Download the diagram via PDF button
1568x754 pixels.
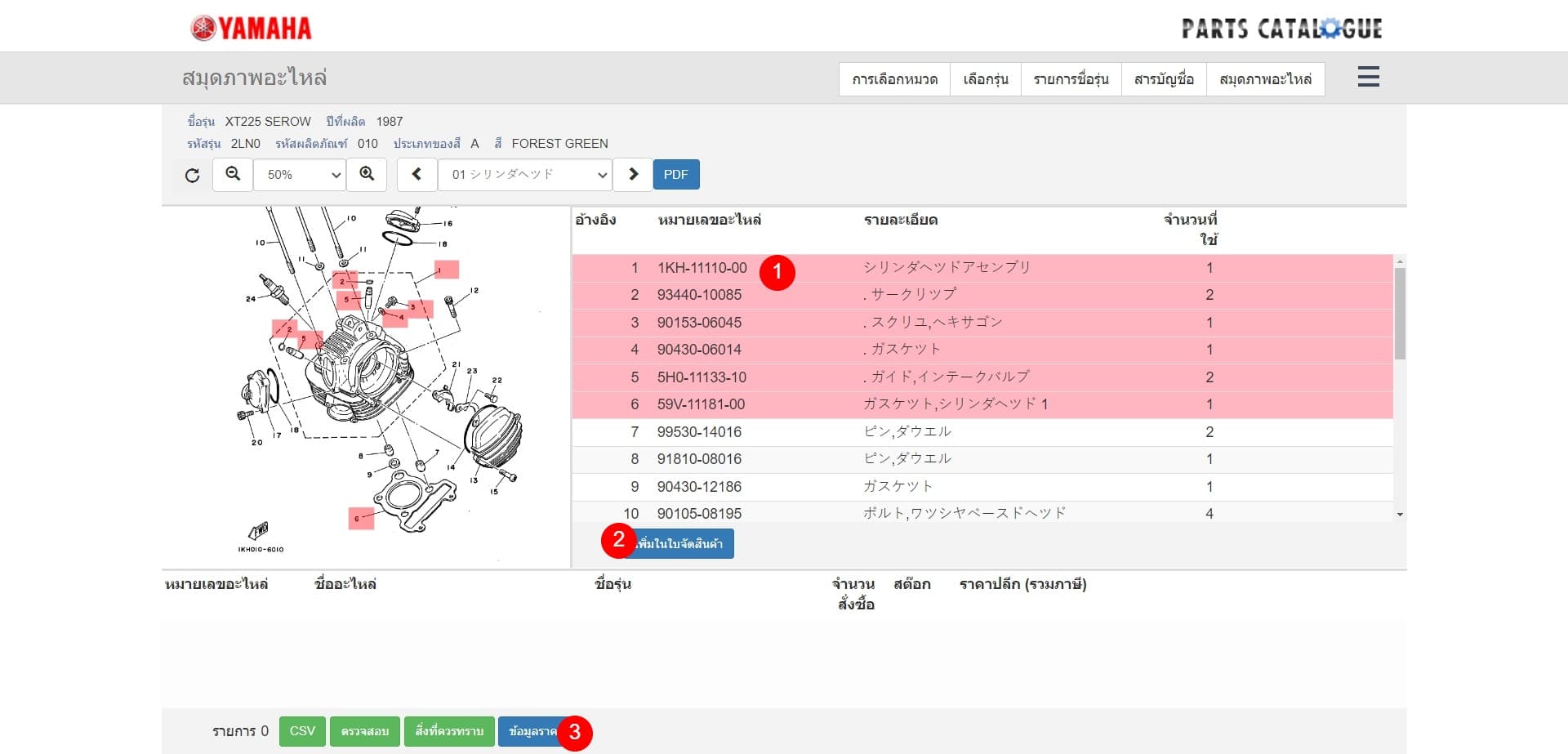click(x=675, y=174)
